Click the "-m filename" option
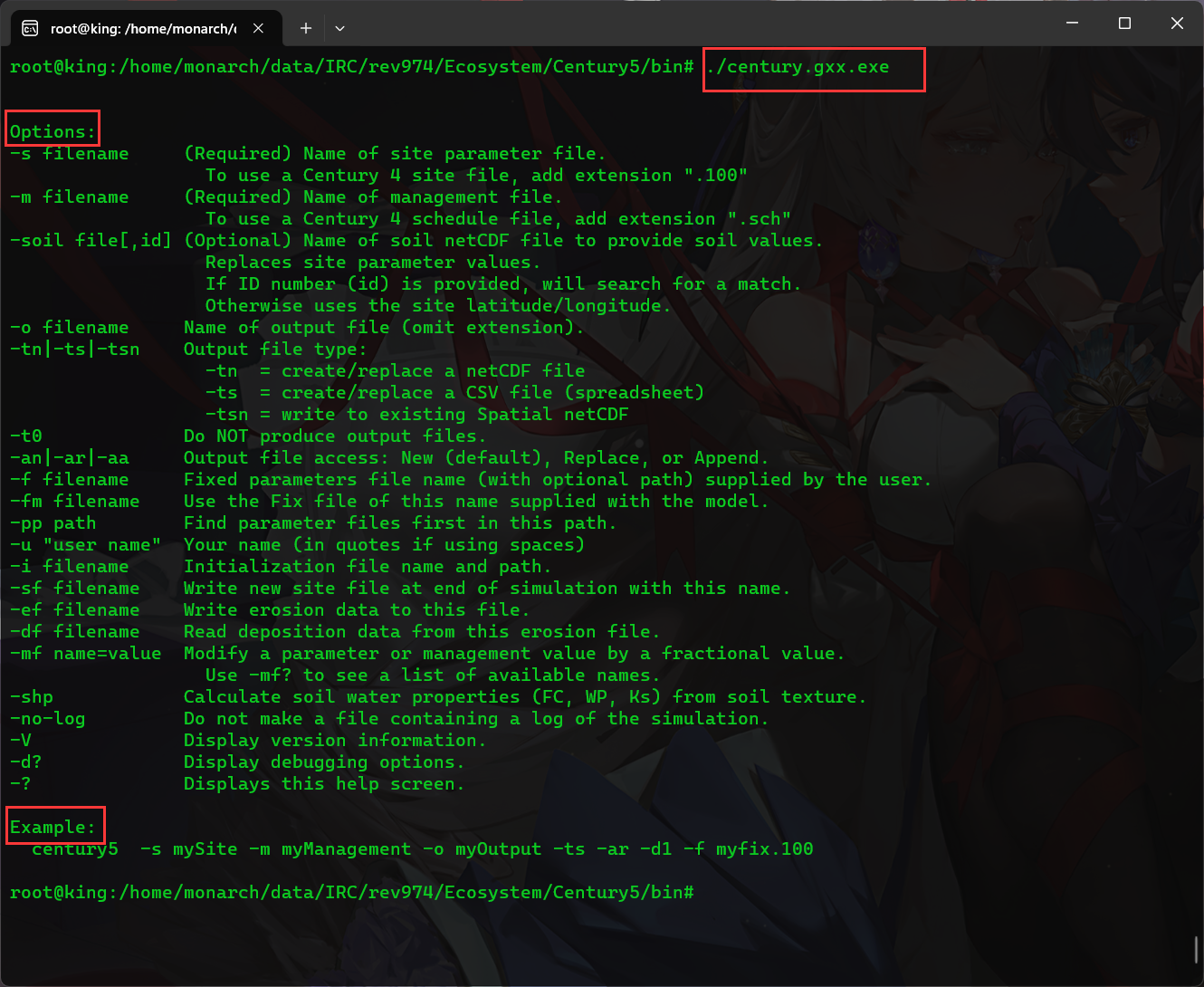Screen dimensions: 1204x987 pos(70,197)
